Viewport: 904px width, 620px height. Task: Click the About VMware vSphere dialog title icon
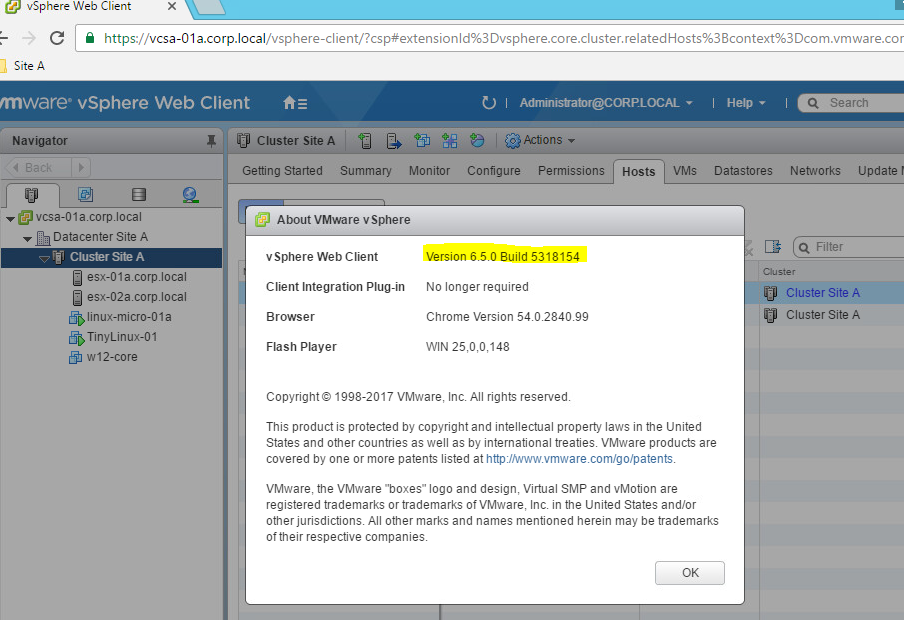[x=262, y=220]
